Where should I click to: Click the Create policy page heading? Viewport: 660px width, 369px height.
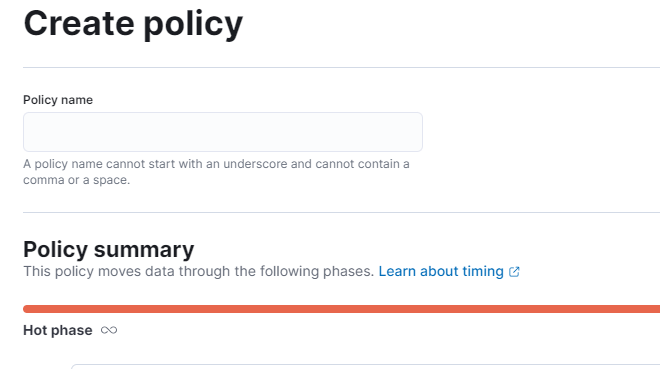pyautogui.click(x=133, y=24)
